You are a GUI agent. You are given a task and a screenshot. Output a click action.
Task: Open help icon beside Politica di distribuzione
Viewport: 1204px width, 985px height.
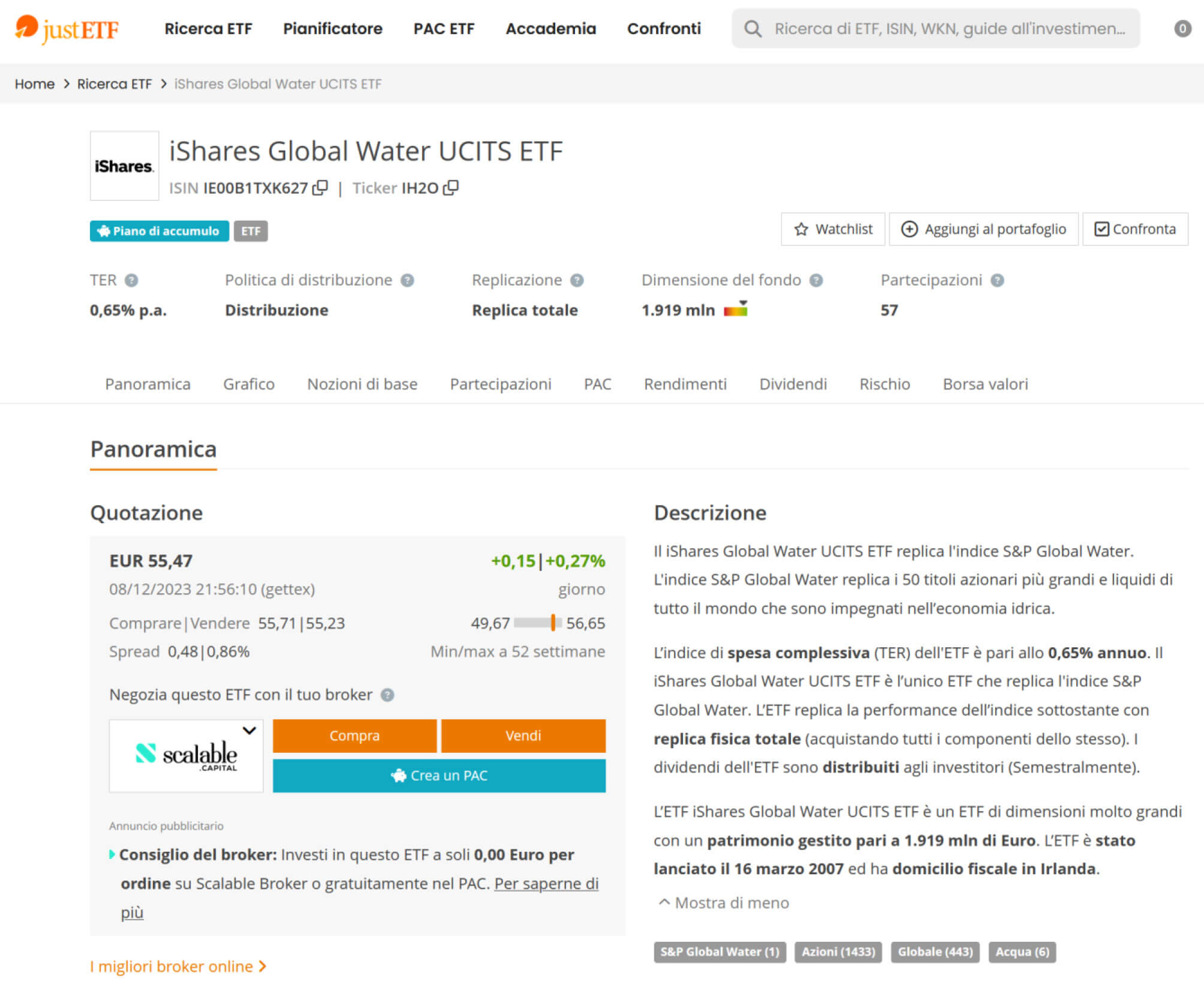[x=407, y=280]
